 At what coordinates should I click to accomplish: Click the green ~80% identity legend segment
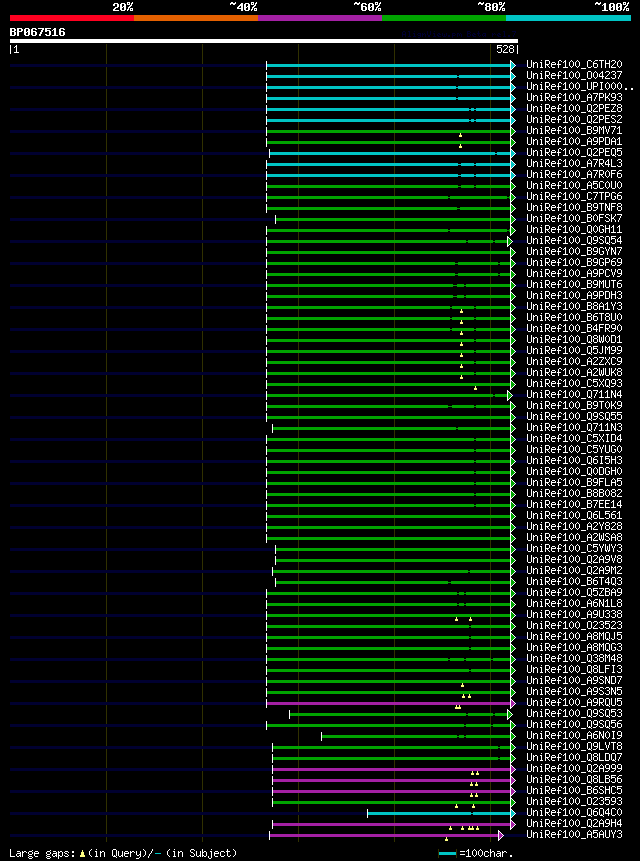pyautogui.click(x=444, y=18)
